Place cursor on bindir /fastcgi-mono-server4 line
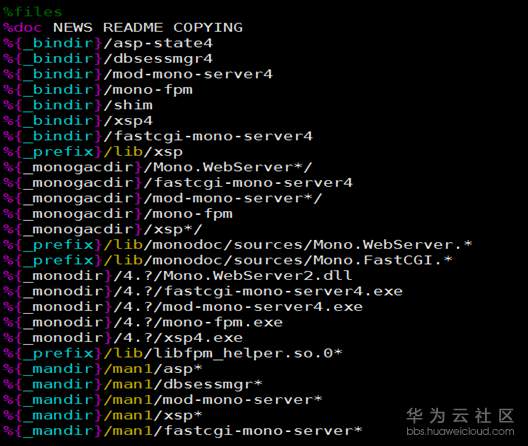This screenshot has width=528, height=446. (158, 136)
